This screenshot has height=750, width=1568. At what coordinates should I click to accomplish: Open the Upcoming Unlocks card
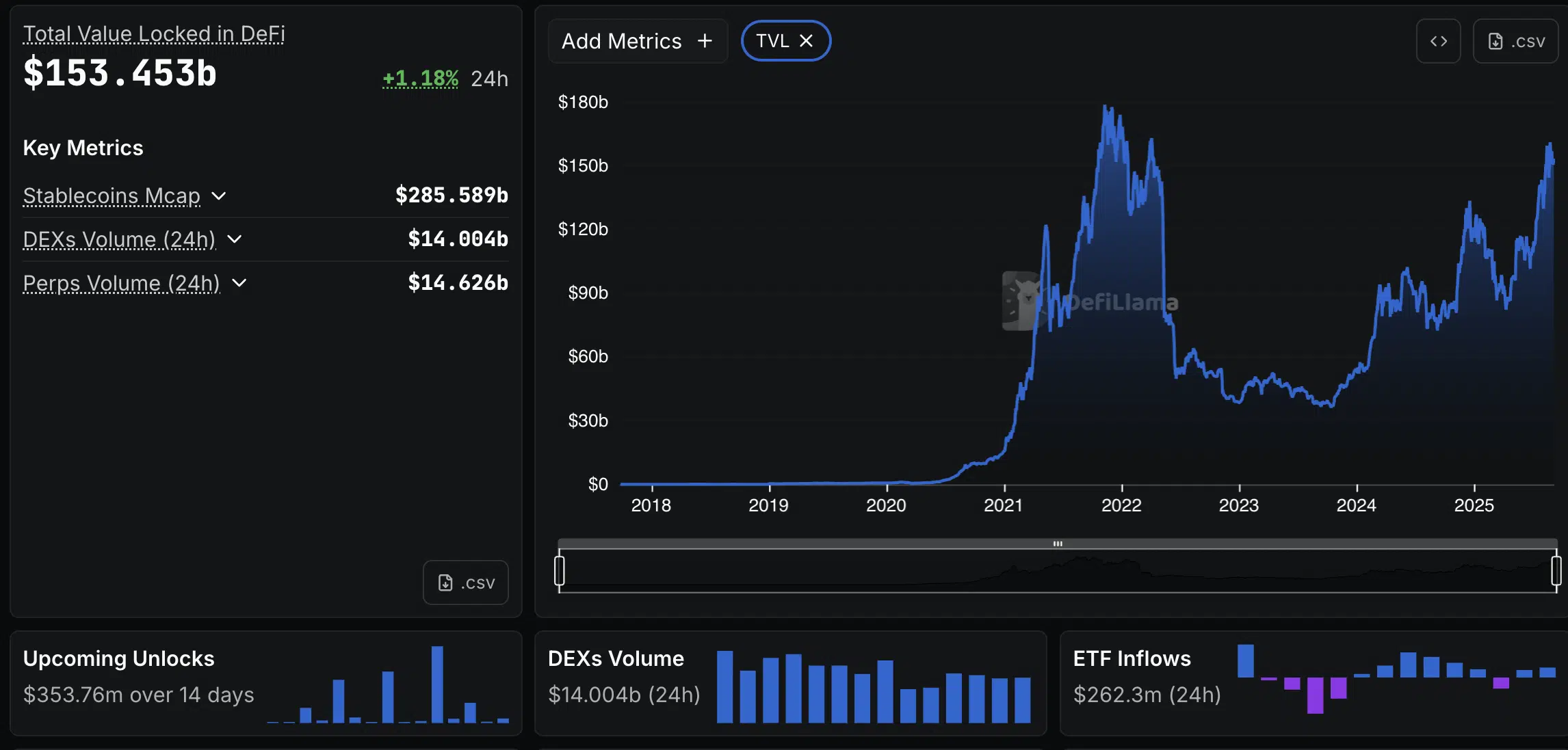point(265,683)
